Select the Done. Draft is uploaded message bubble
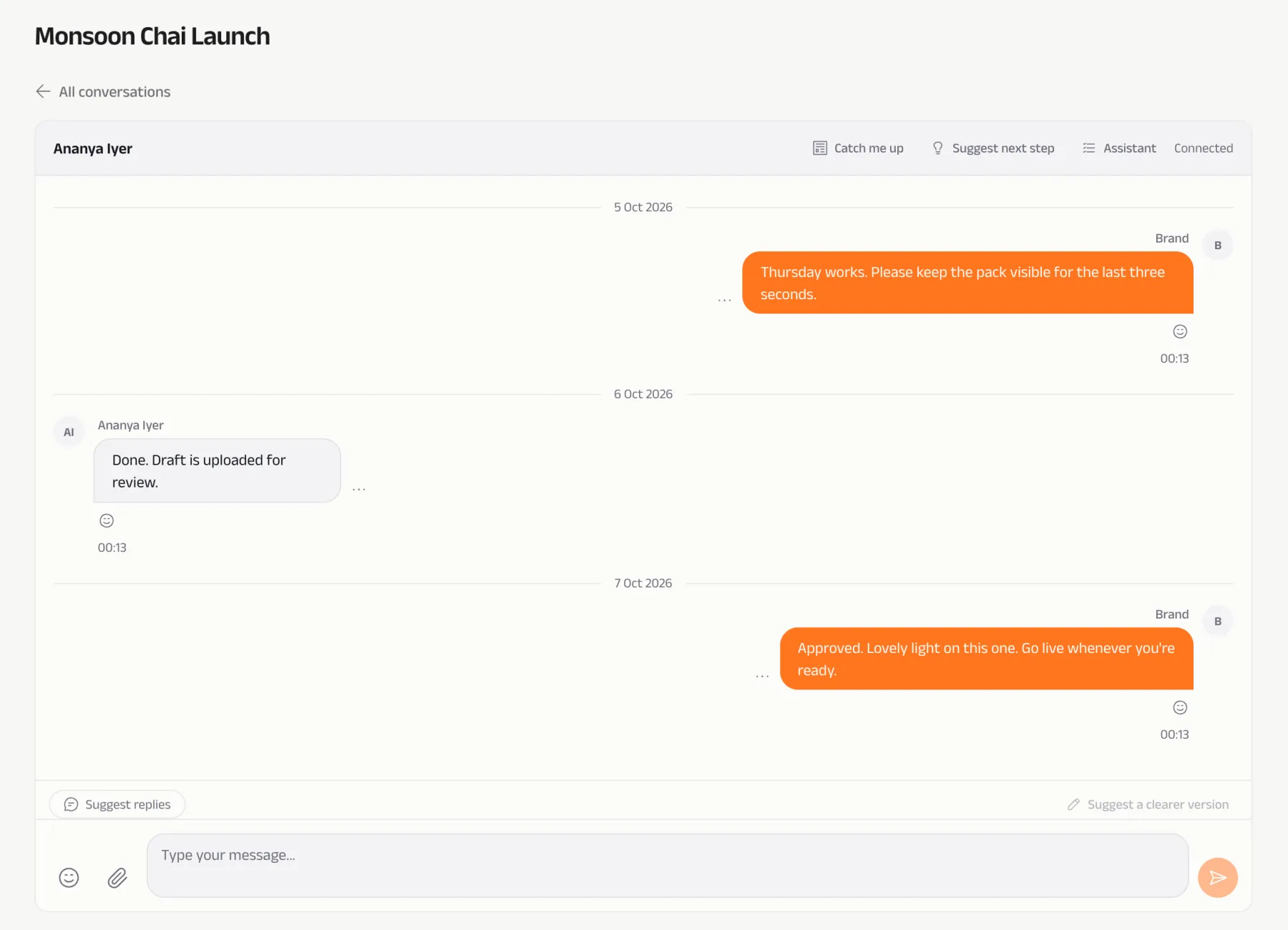The width and height of the screenshot is (1288, 930). tap(217, 471)
